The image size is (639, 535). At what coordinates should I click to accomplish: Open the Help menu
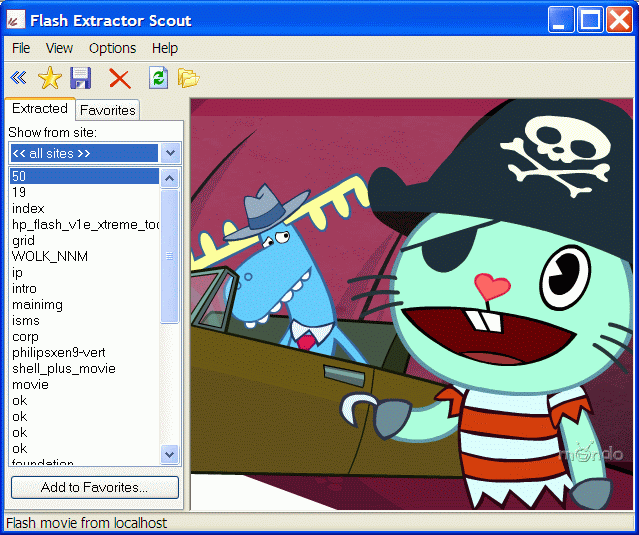[165, 48]
